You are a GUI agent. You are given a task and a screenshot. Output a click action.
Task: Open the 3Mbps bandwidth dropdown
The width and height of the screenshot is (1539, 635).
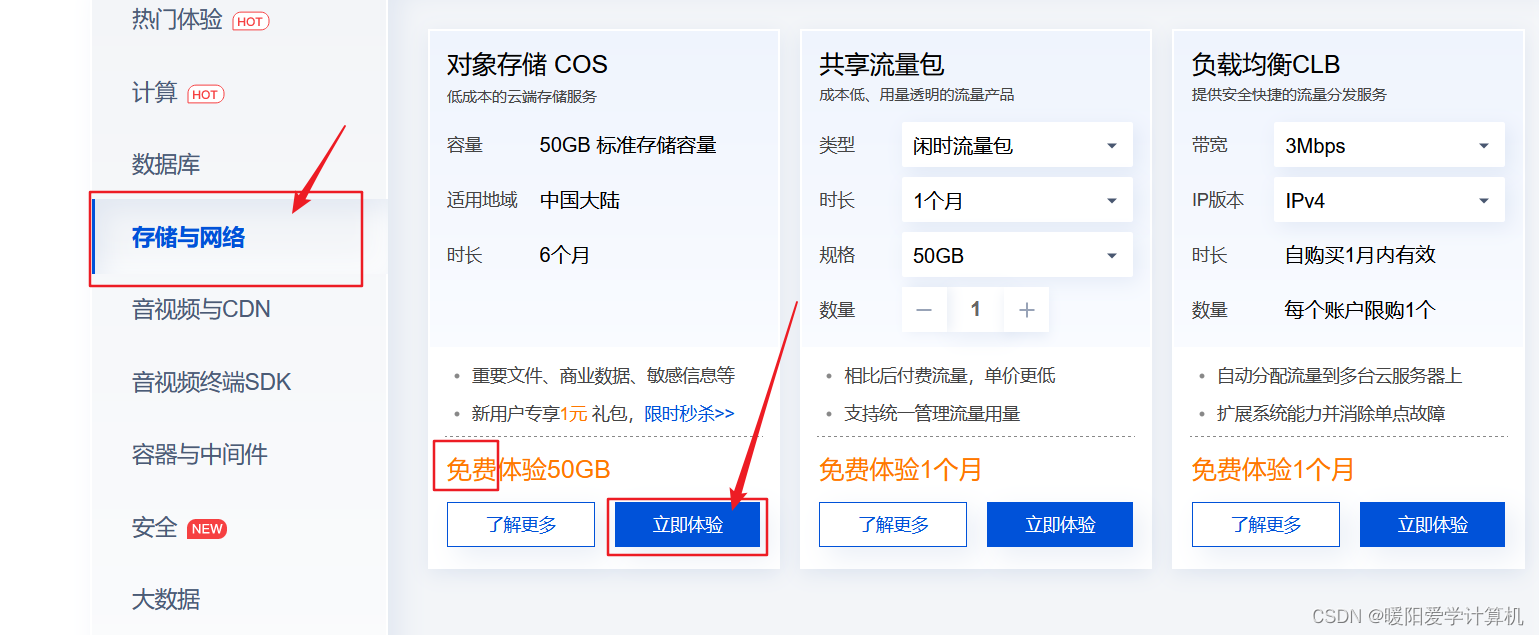(1389, 144)
